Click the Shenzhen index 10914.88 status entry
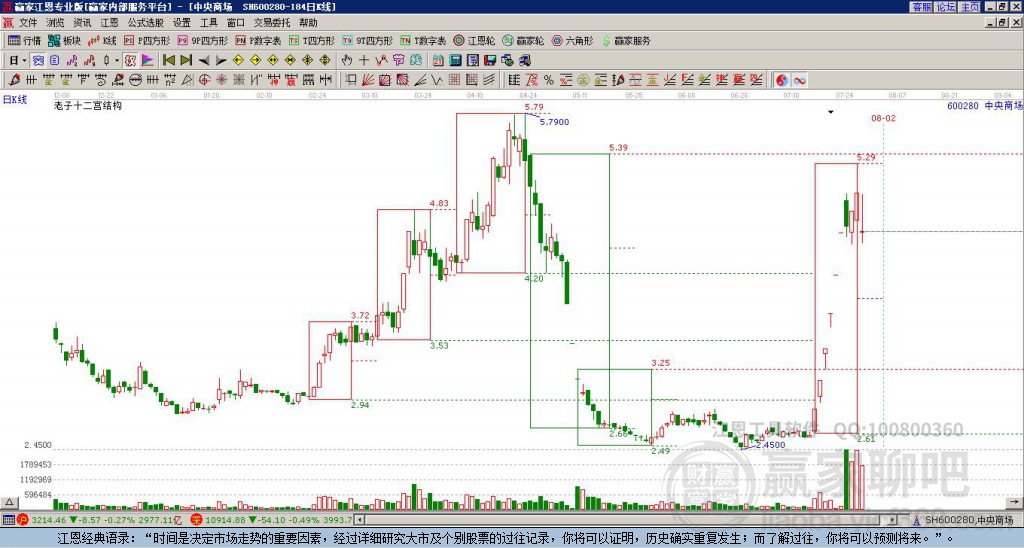Viewport: 1024px width, 548px height. [271, 520]
